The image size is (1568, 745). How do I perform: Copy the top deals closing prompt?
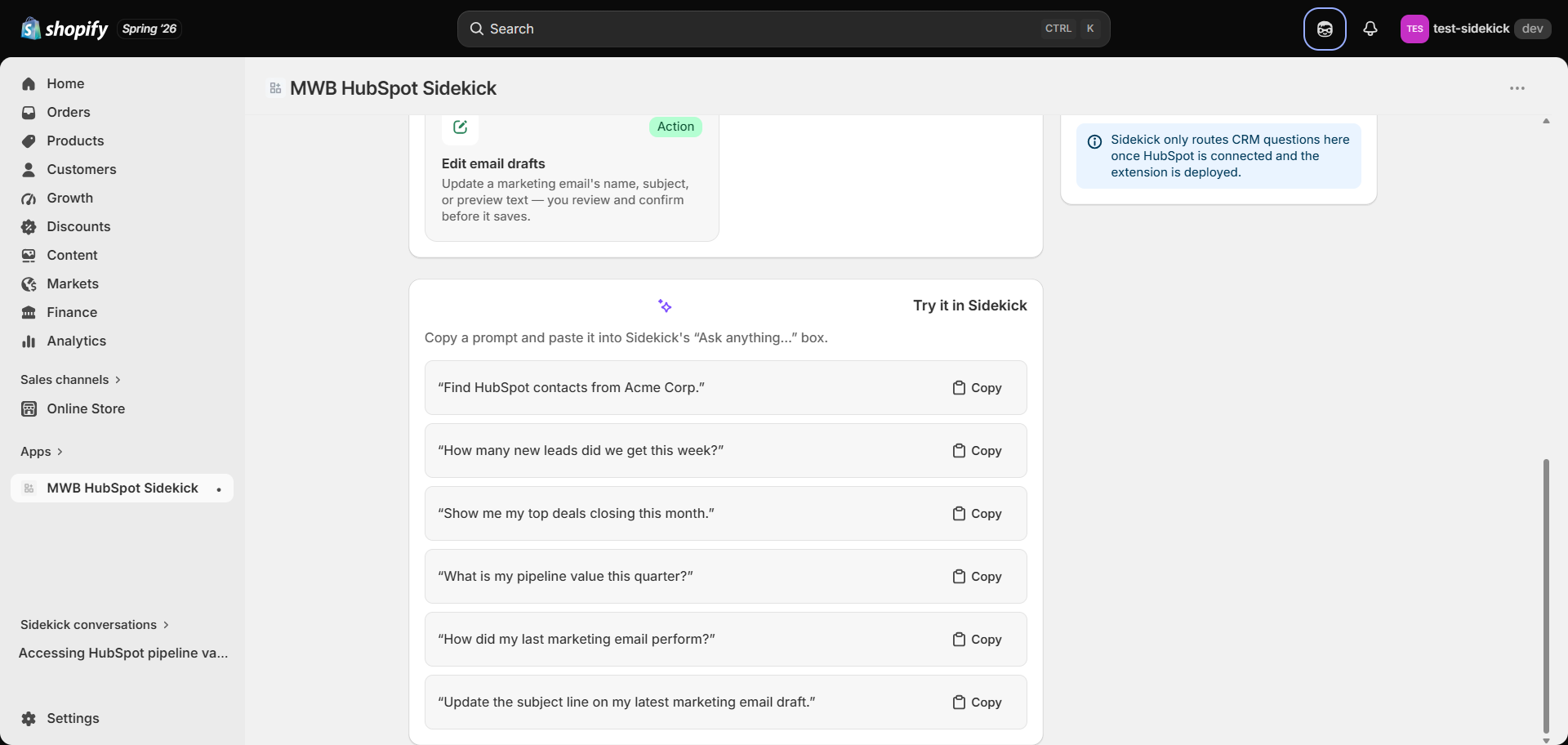click(x=977, y=514)
